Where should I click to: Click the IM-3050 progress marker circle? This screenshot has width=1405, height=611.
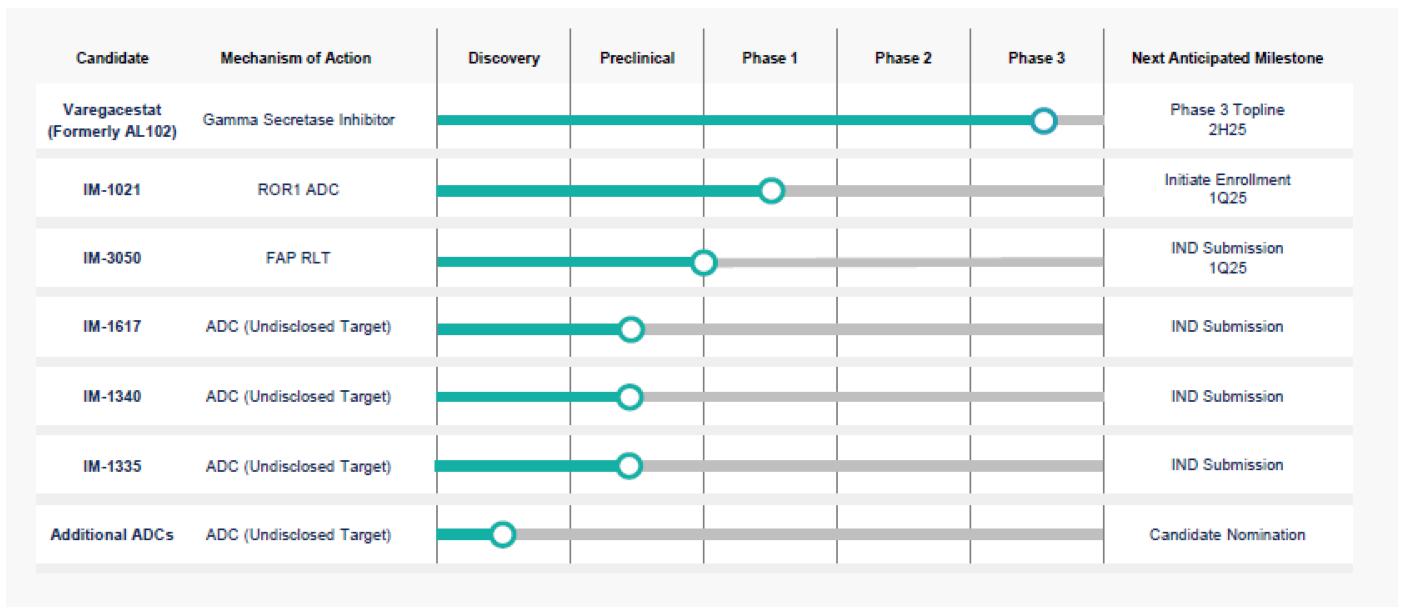click(703, 262)
